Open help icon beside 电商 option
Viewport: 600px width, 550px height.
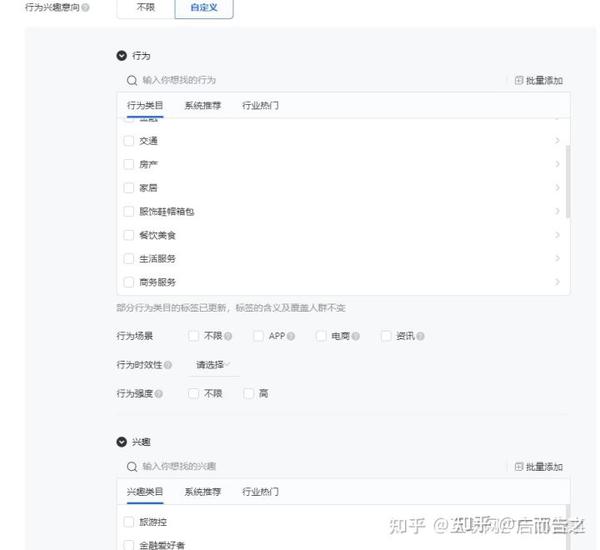[x=355, y=336]
